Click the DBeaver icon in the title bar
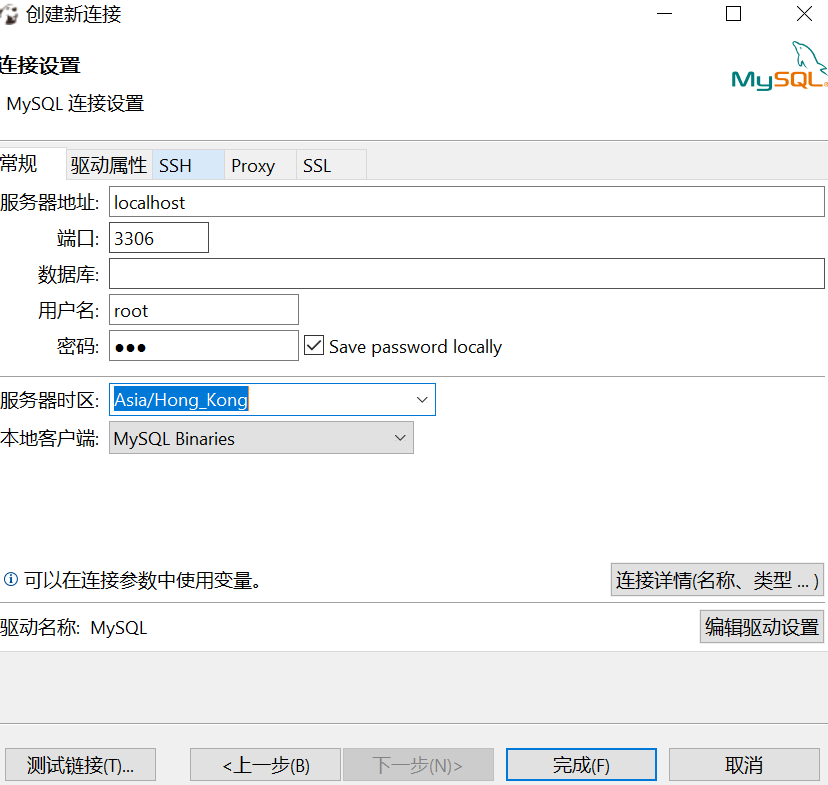The image size is (828, 785). point(9,14)
